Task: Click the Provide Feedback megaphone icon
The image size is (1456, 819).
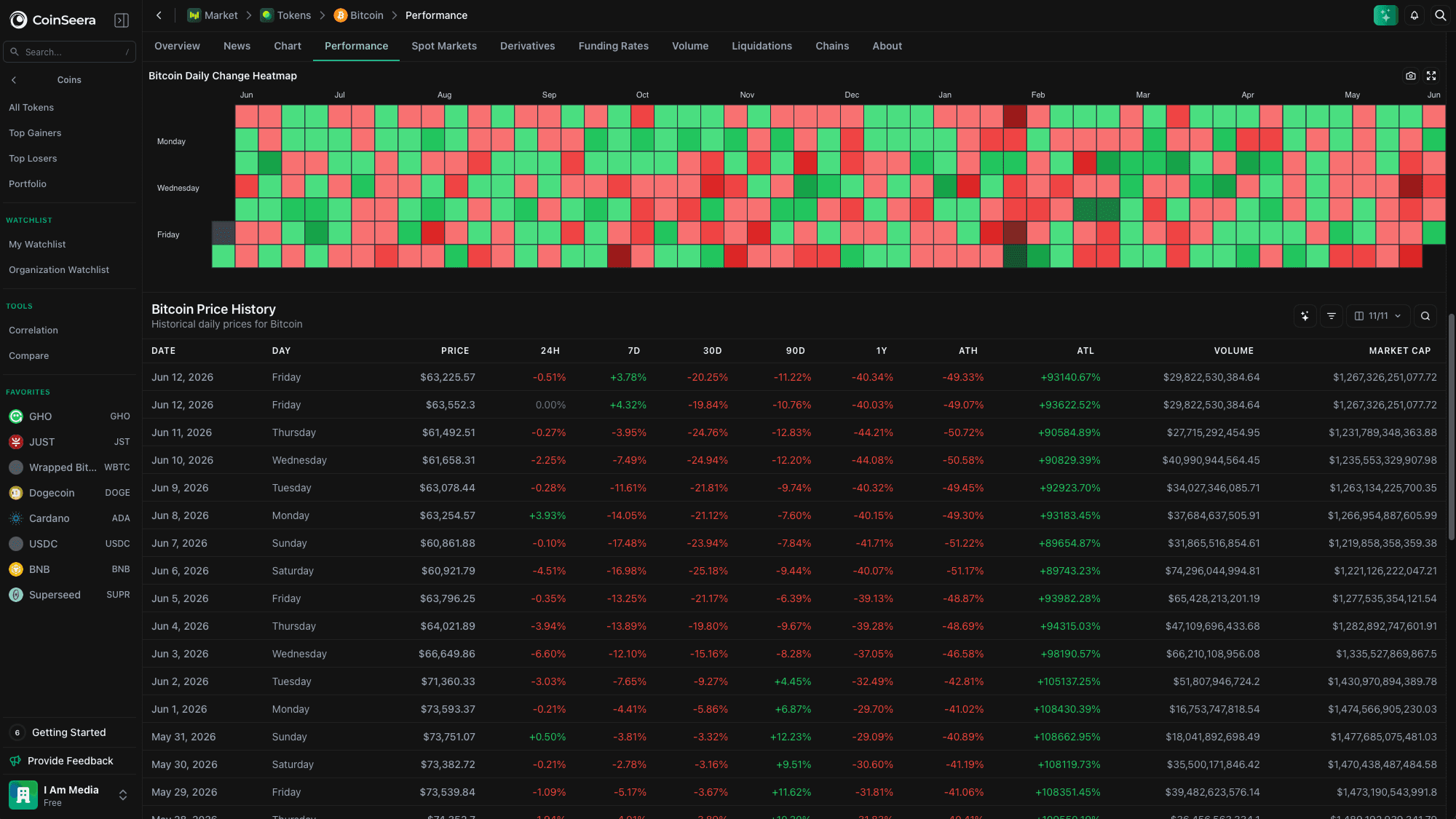Action: pyautogui.click(x=15, y=761)
